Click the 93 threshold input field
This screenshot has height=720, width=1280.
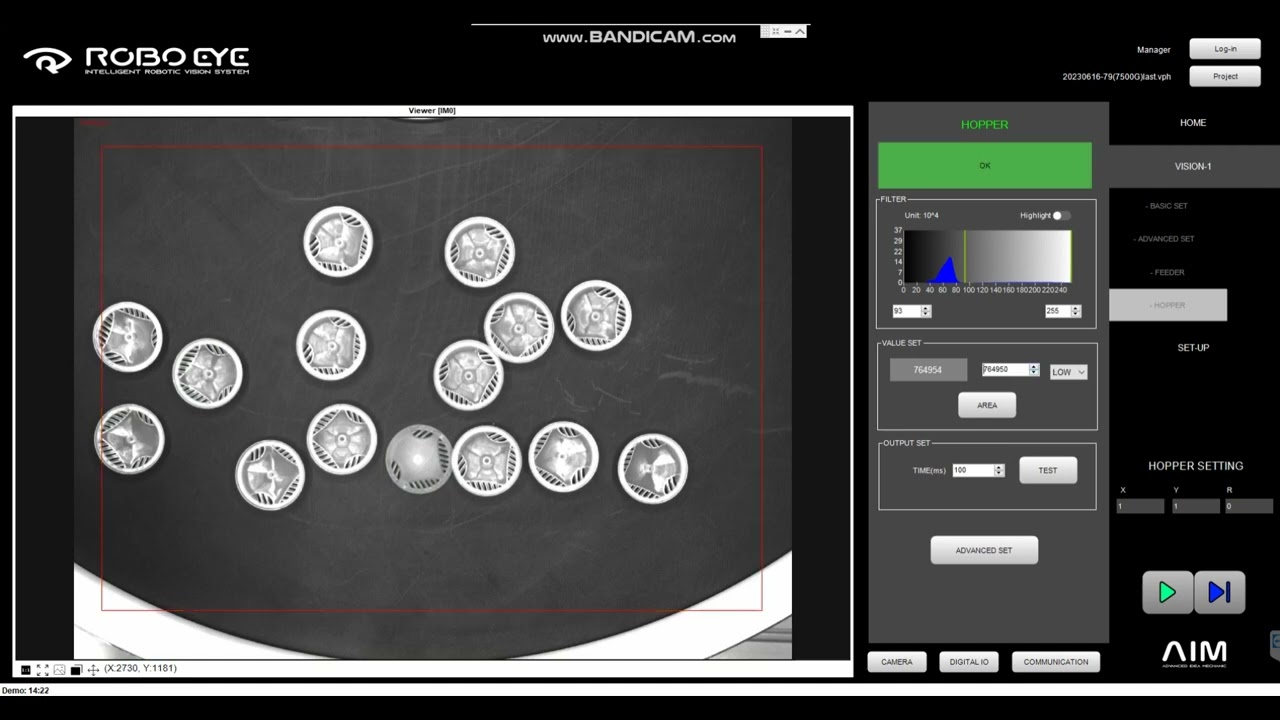coord(906,311)
